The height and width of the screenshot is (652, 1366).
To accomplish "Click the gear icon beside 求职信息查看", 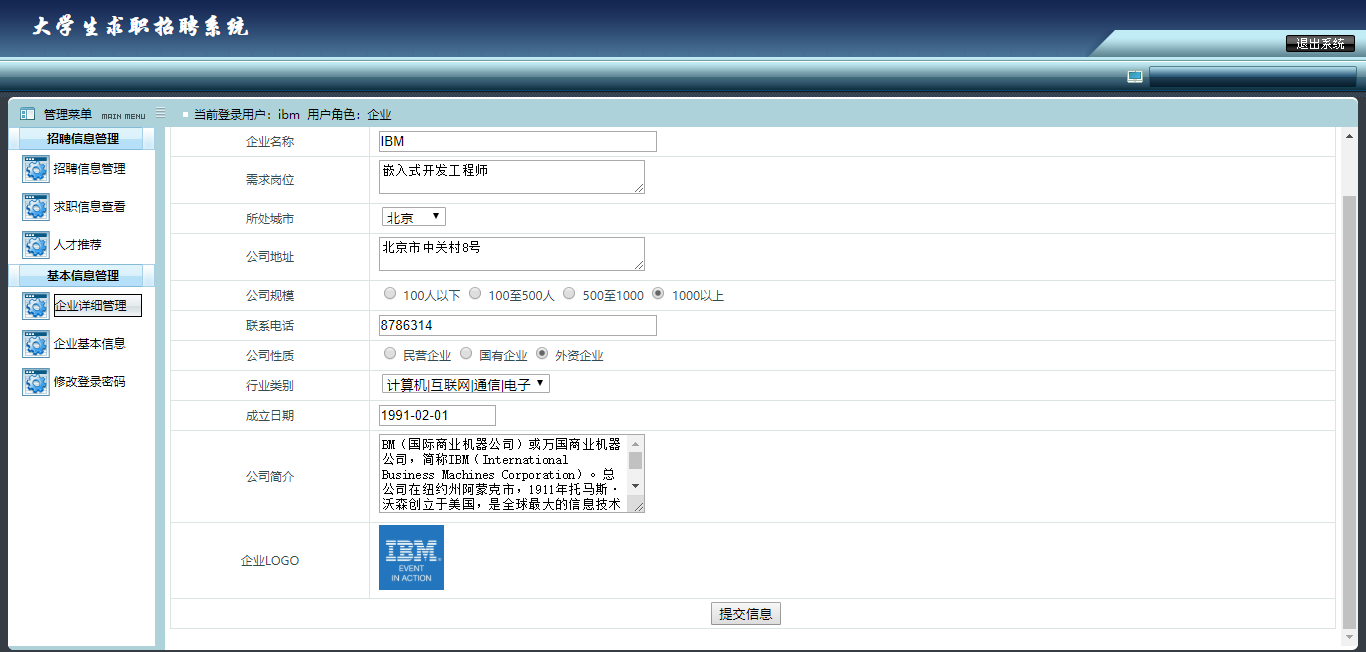I will [x=36, y=207].
